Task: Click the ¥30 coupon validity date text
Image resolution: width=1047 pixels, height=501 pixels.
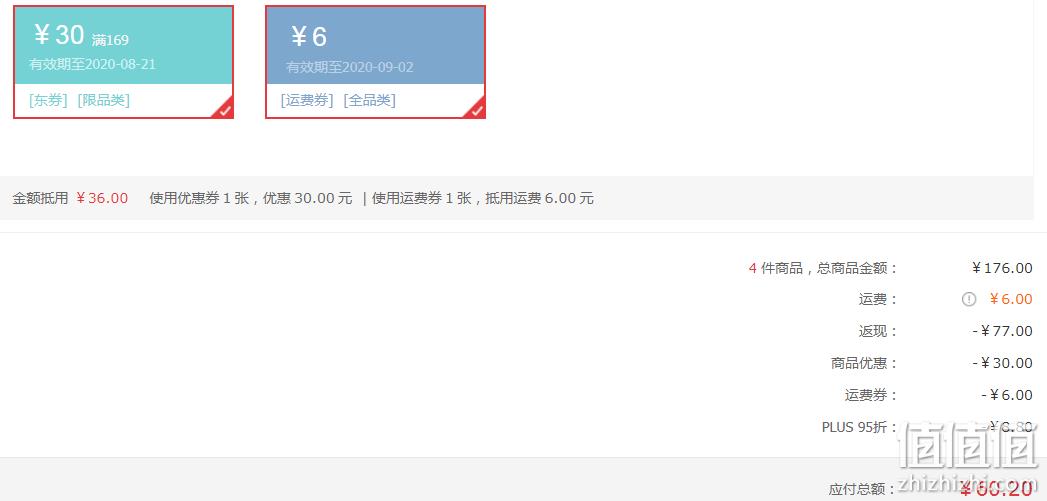Action: pos(92,64)
